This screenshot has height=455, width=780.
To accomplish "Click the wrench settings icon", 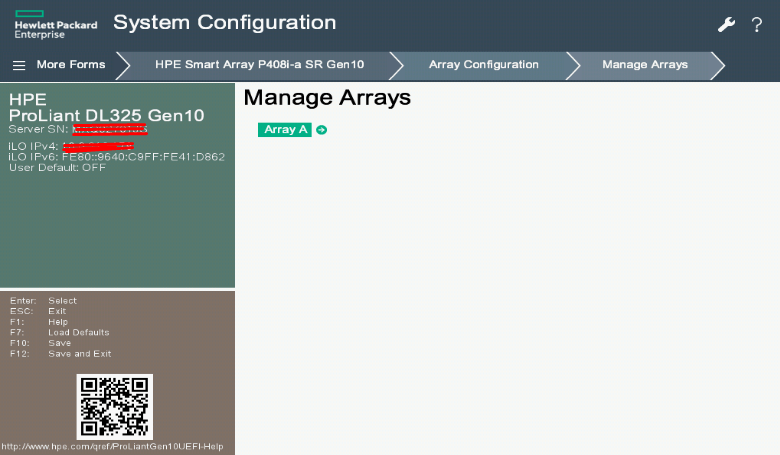I will pos(727,24).
